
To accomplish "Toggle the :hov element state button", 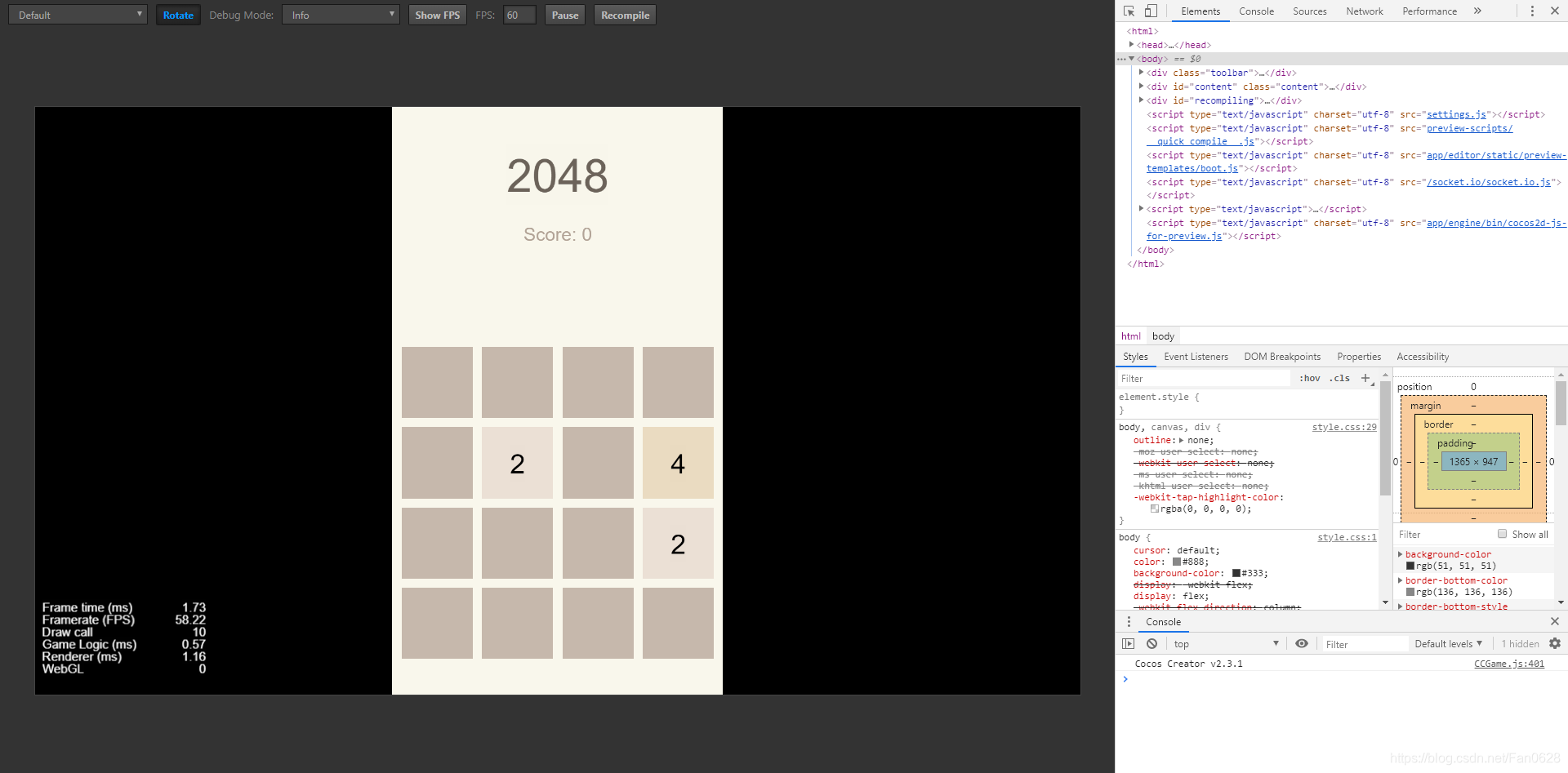I will [1310, 378].
